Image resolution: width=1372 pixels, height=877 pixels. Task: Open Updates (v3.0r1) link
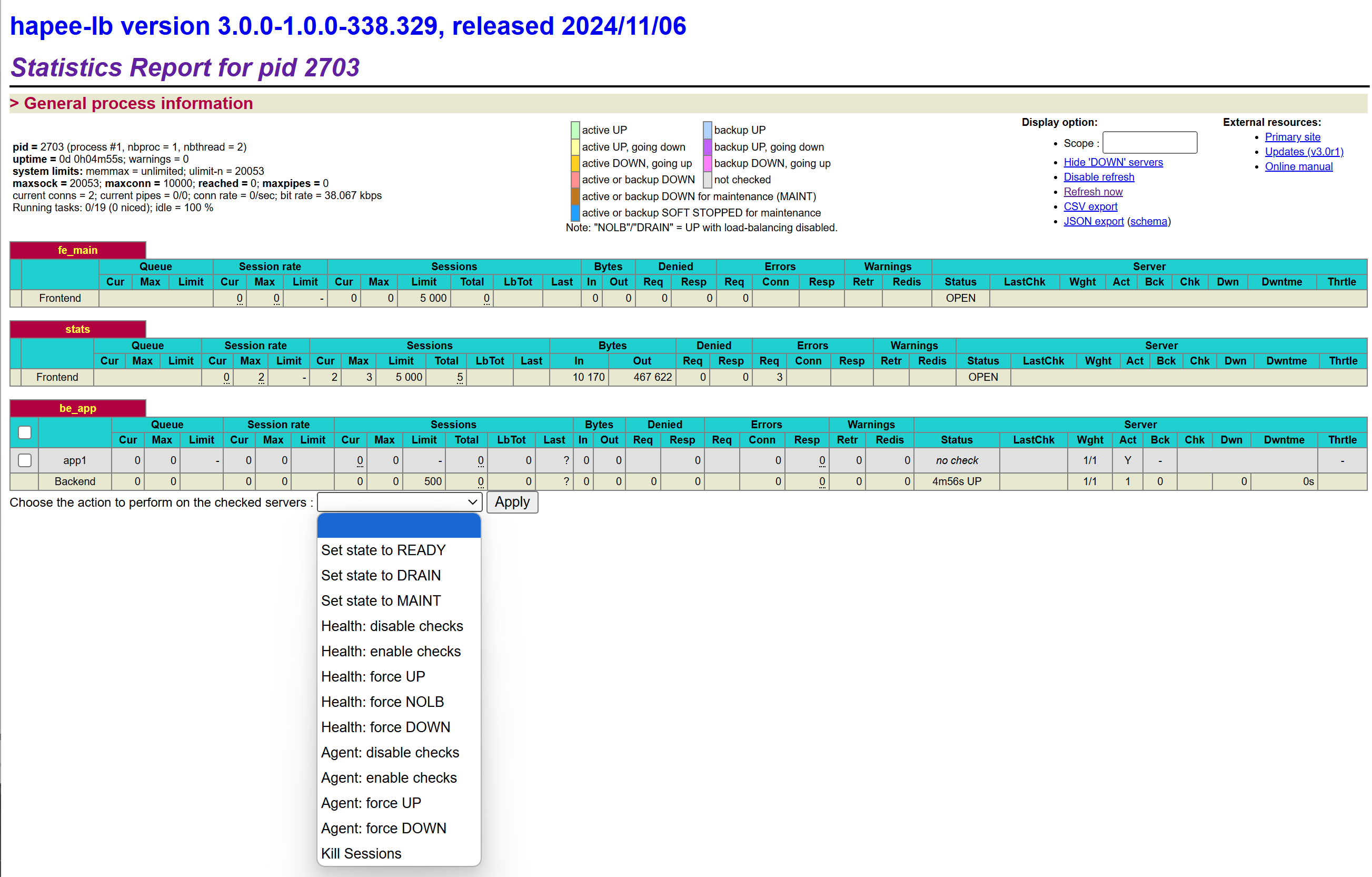(1304, 152)
